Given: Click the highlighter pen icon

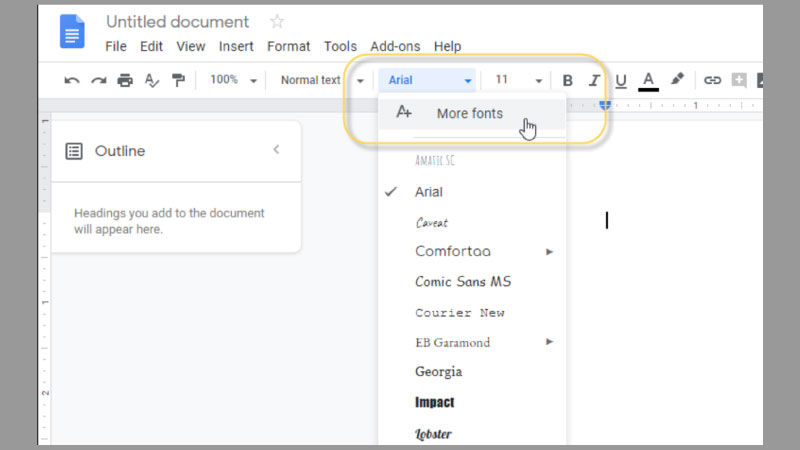Looking at the screenshot, I should click(x=677, y=80).
